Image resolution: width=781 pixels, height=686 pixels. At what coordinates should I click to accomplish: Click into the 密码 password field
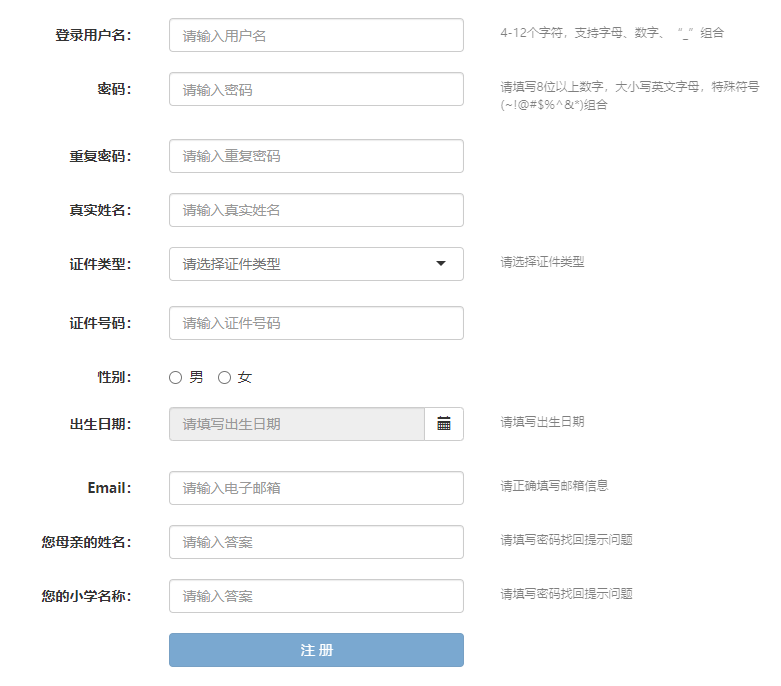pyautogui.click(x=316, y=89)
